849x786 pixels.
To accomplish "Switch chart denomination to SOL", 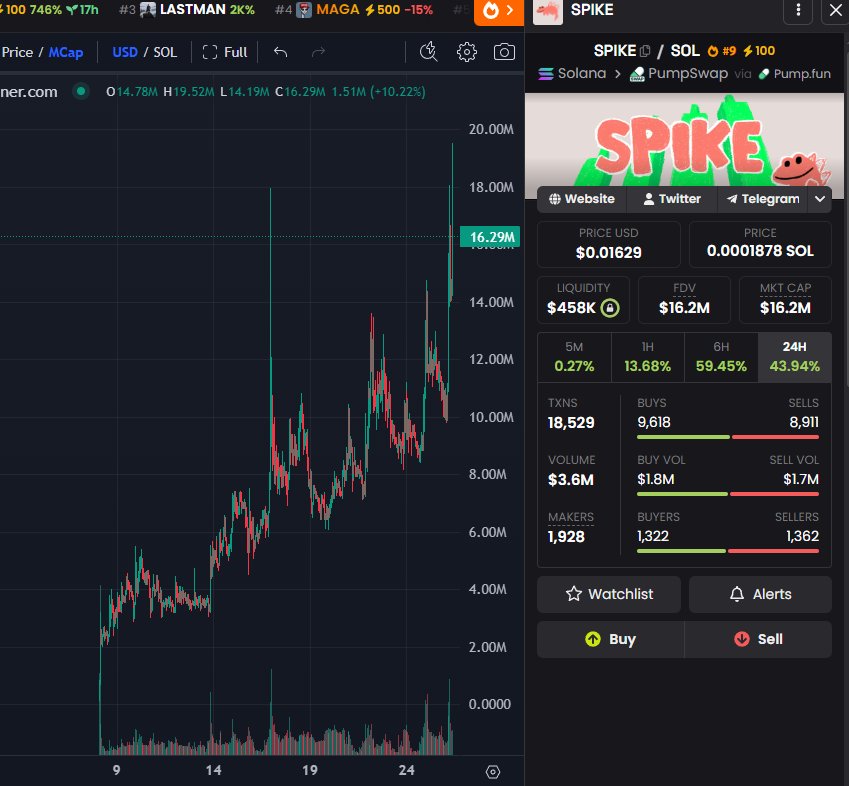I will coord(165,52).
